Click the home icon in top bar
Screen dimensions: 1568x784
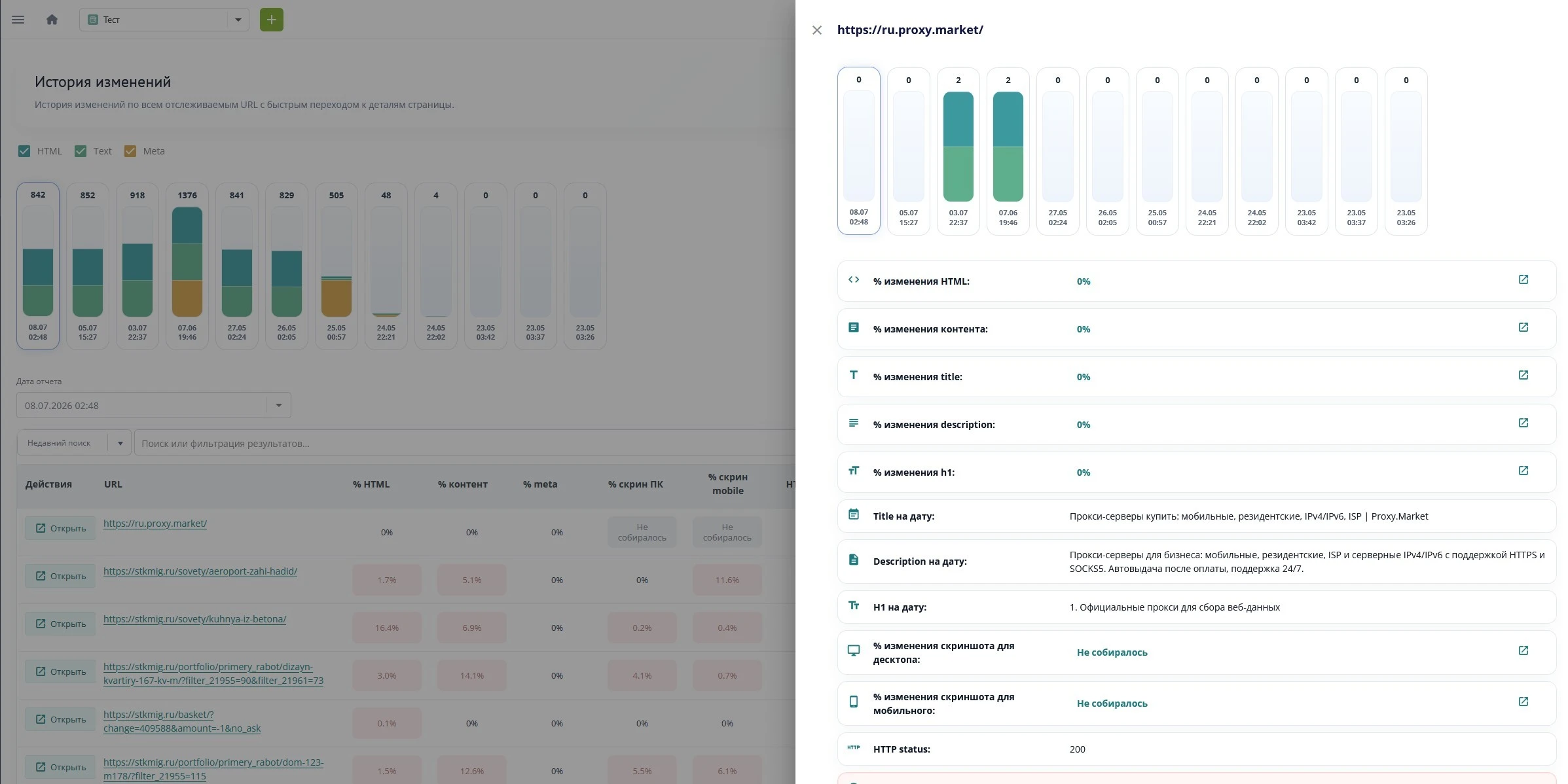click(x=52, y=20)
